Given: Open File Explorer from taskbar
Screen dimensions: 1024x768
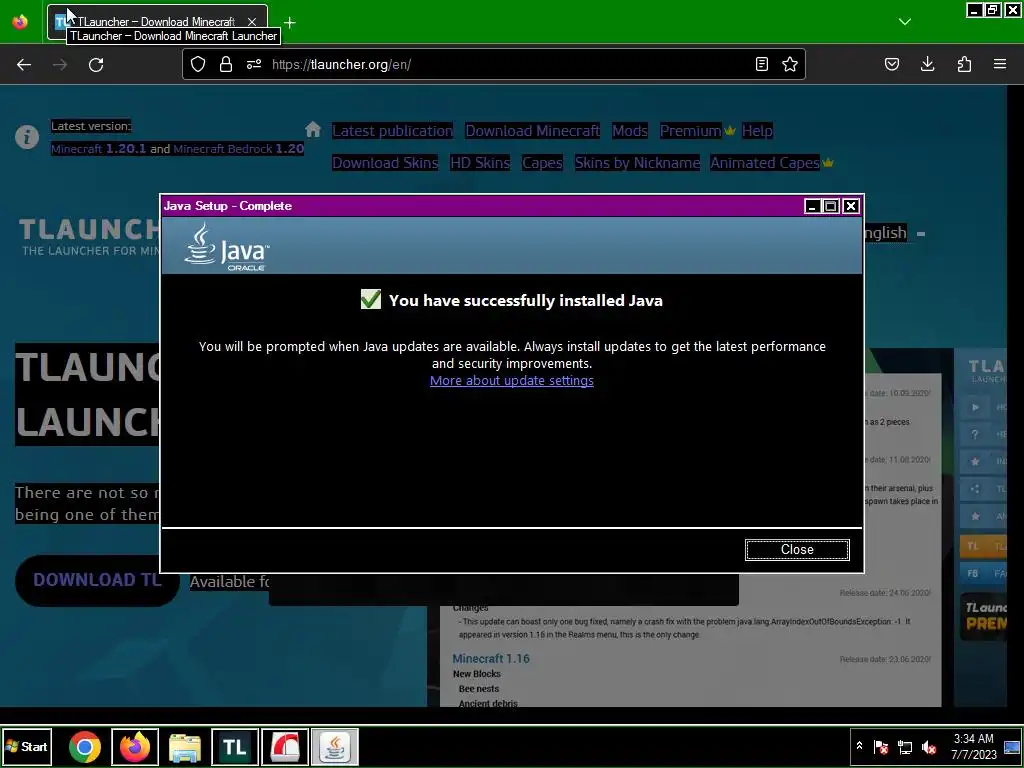Looking at the screenshot, I should 185,747.
